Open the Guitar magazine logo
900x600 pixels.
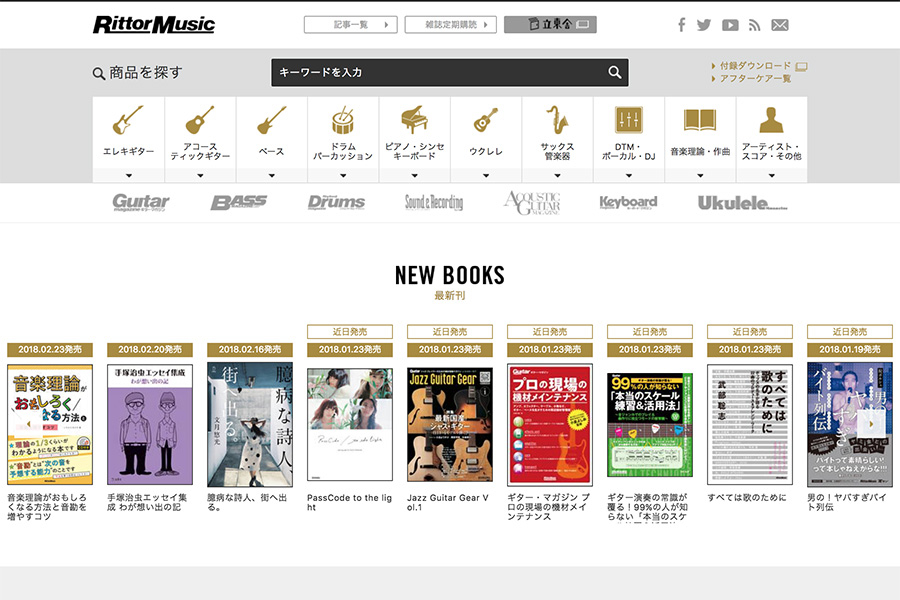(x=141, y=203)
